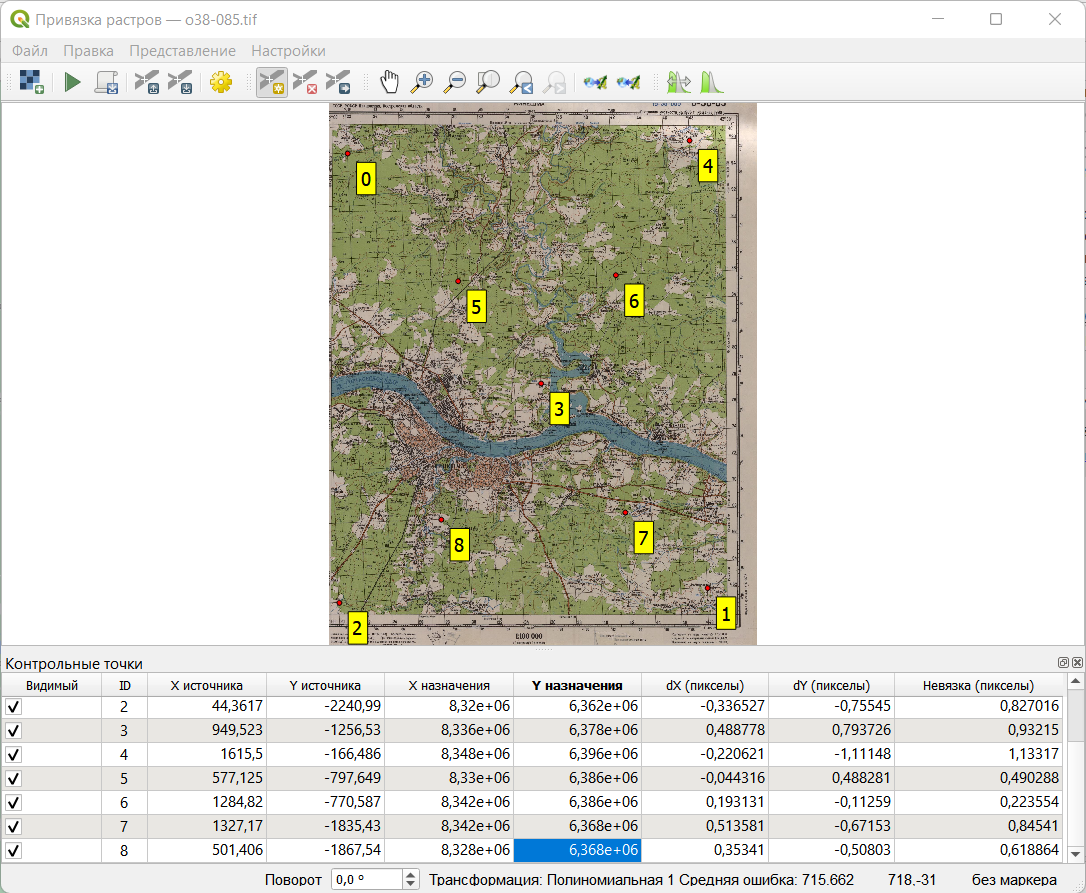Viewport: 1086px width, 893px height.
Task: Start georeferencing with the green play icon
Action: point(72,82)
